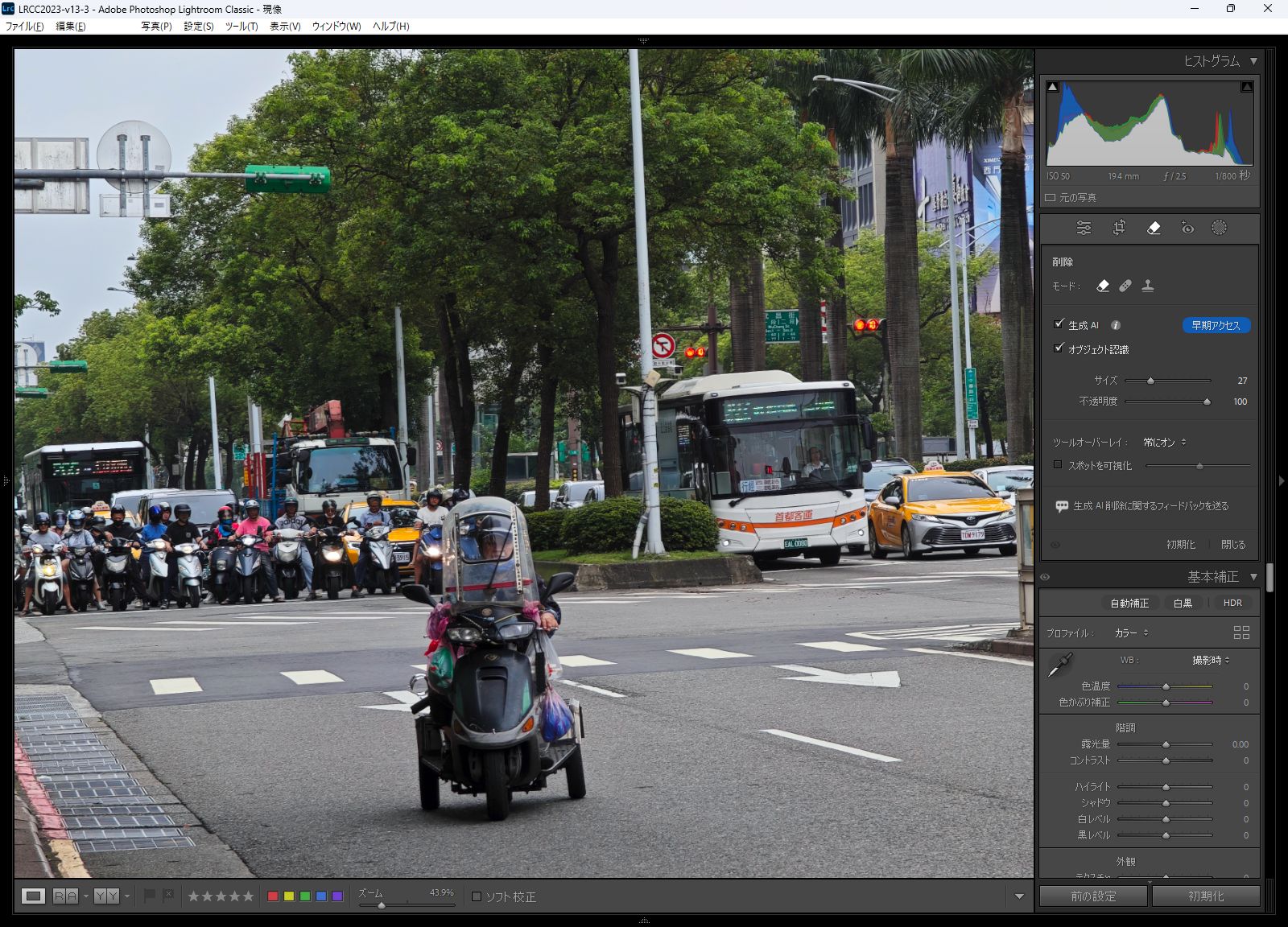Viewport: 1288px width, 927px height.
Task: Open the ツールオーバーレイ dropdown
Action: point(1164,443)
